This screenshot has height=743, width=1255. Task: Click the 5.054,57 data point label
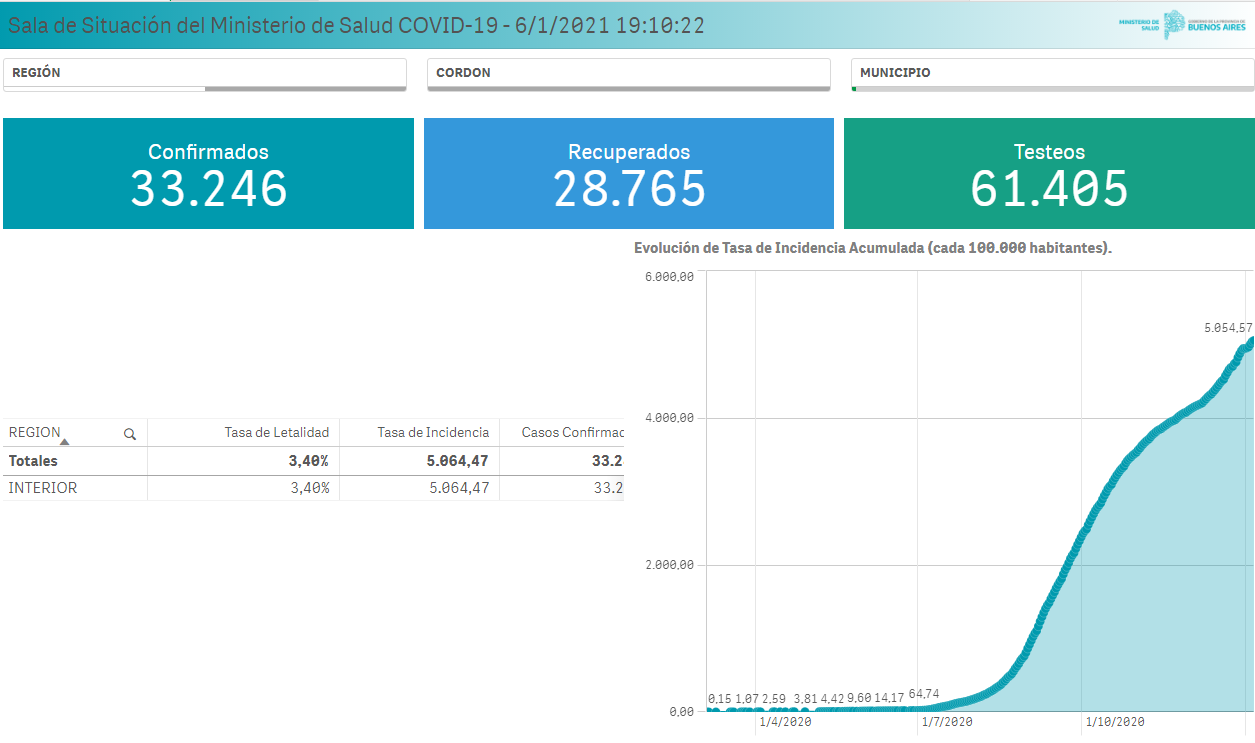(1228, 327)
